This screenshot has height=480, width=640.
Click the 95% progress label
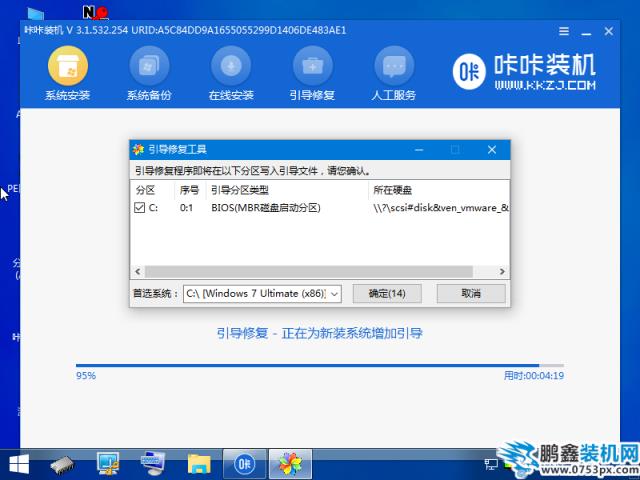(x=86, y=376)
